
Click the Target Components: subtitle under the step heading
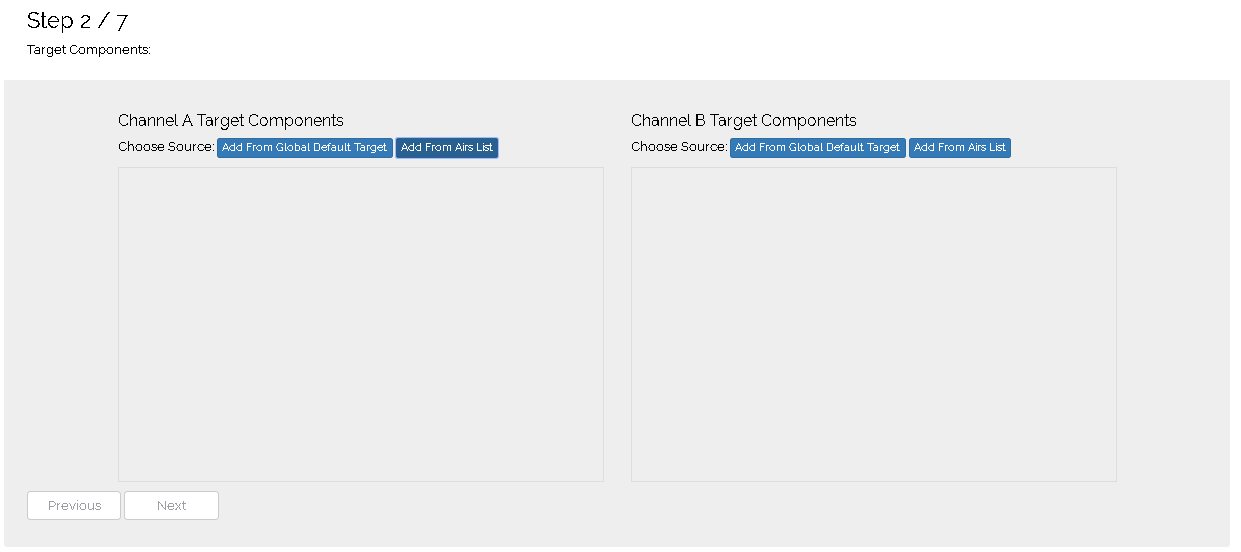click(x=89, y=50)
